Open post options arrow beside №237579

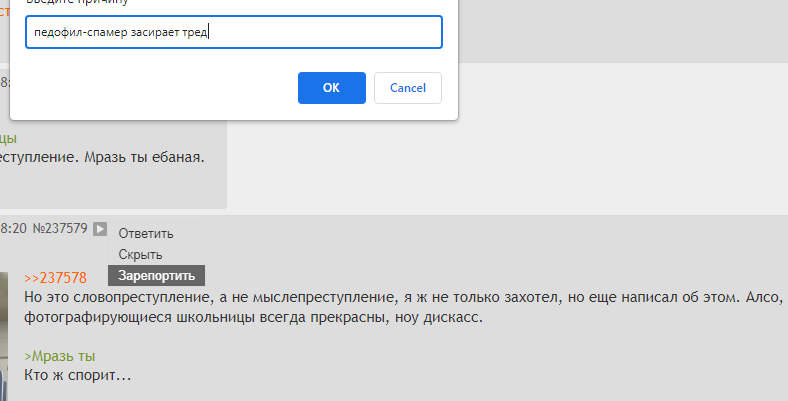pos(99,229)
